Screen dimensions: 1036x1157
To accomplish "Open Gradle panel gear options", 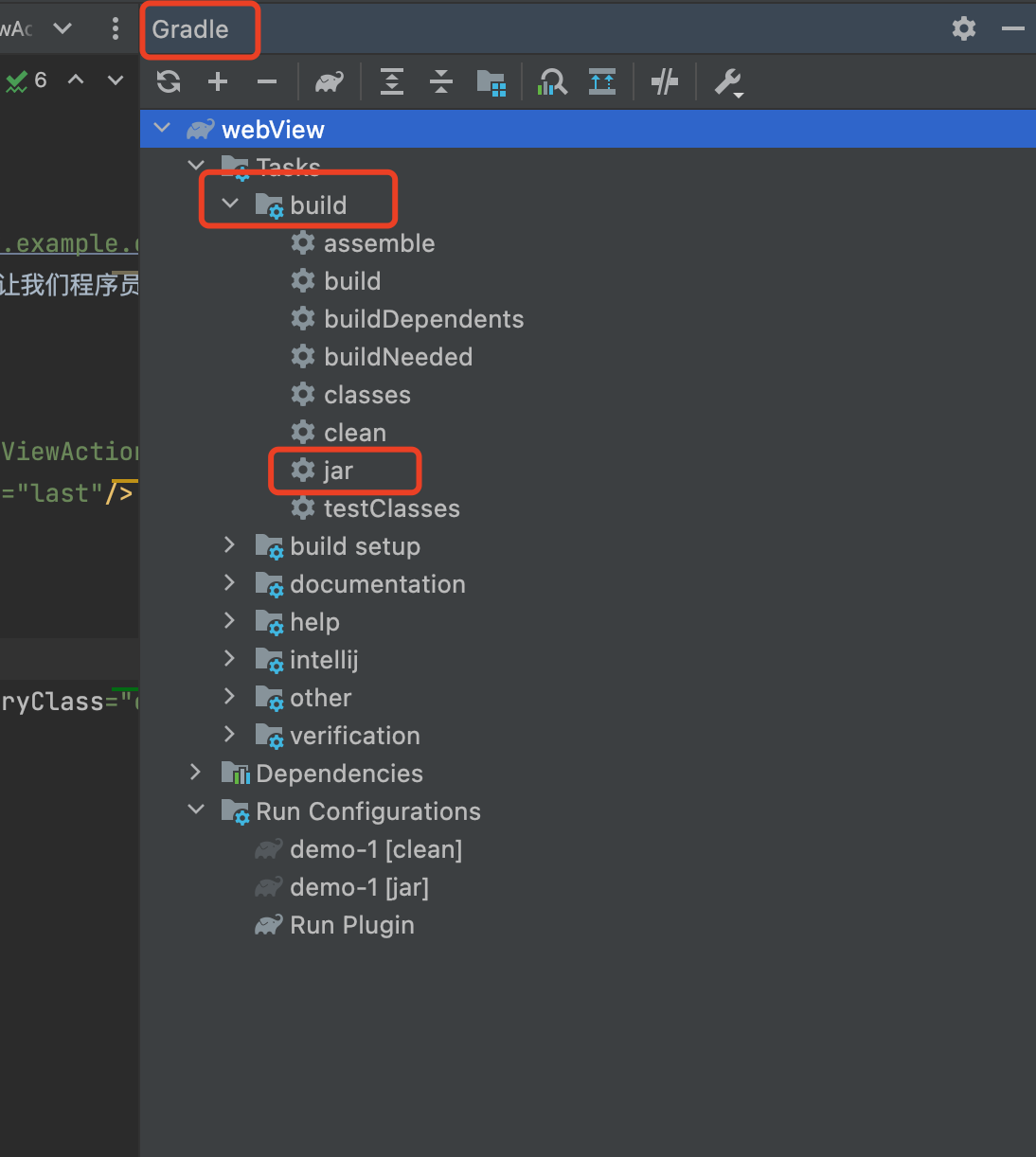I will pyautogui.click(x=964, y=28).
